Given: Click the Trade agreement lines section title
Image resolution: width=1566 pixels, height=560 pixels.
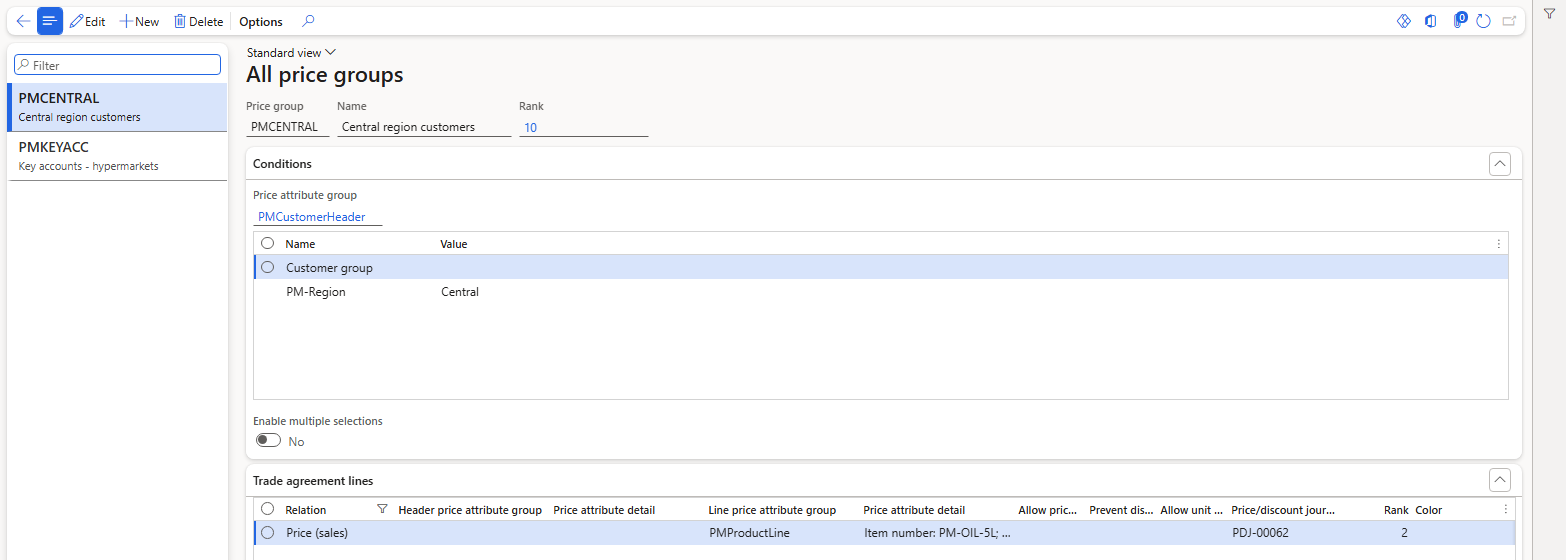Looking at the screenshot, I should tap(313, 481).
